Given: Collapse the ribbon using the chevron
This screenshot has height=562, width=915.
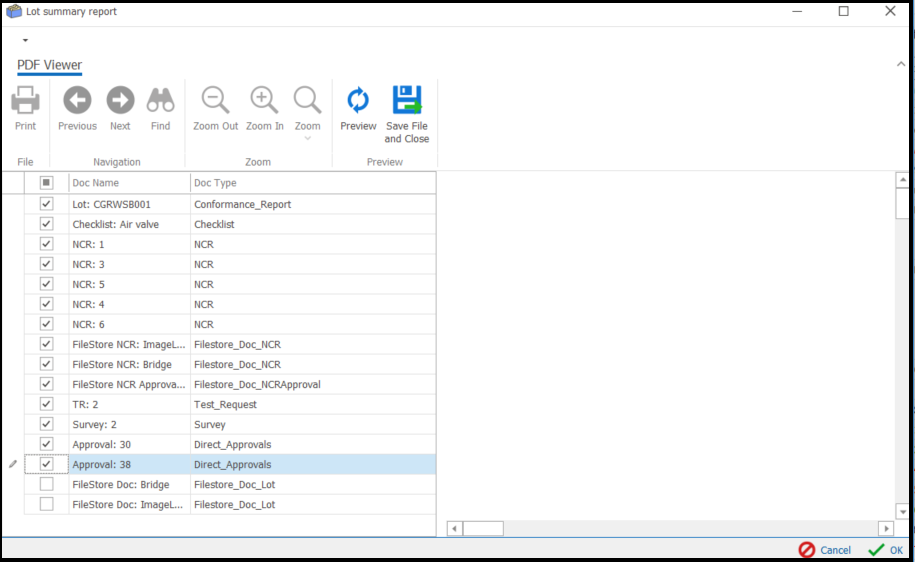Looking at the screenshot, I should pyautogui.click(x=900, y=65).
